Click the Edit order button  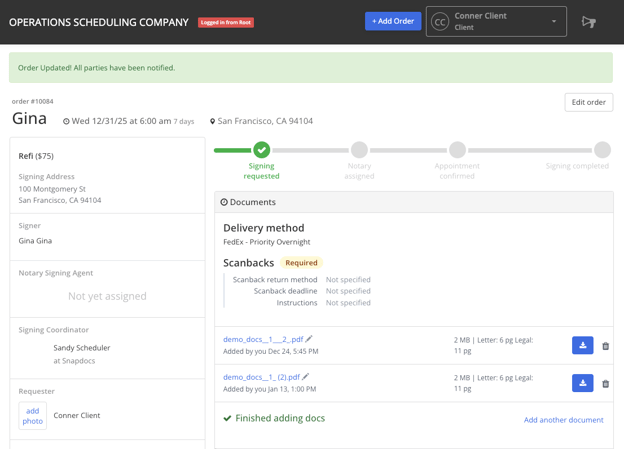588,102
